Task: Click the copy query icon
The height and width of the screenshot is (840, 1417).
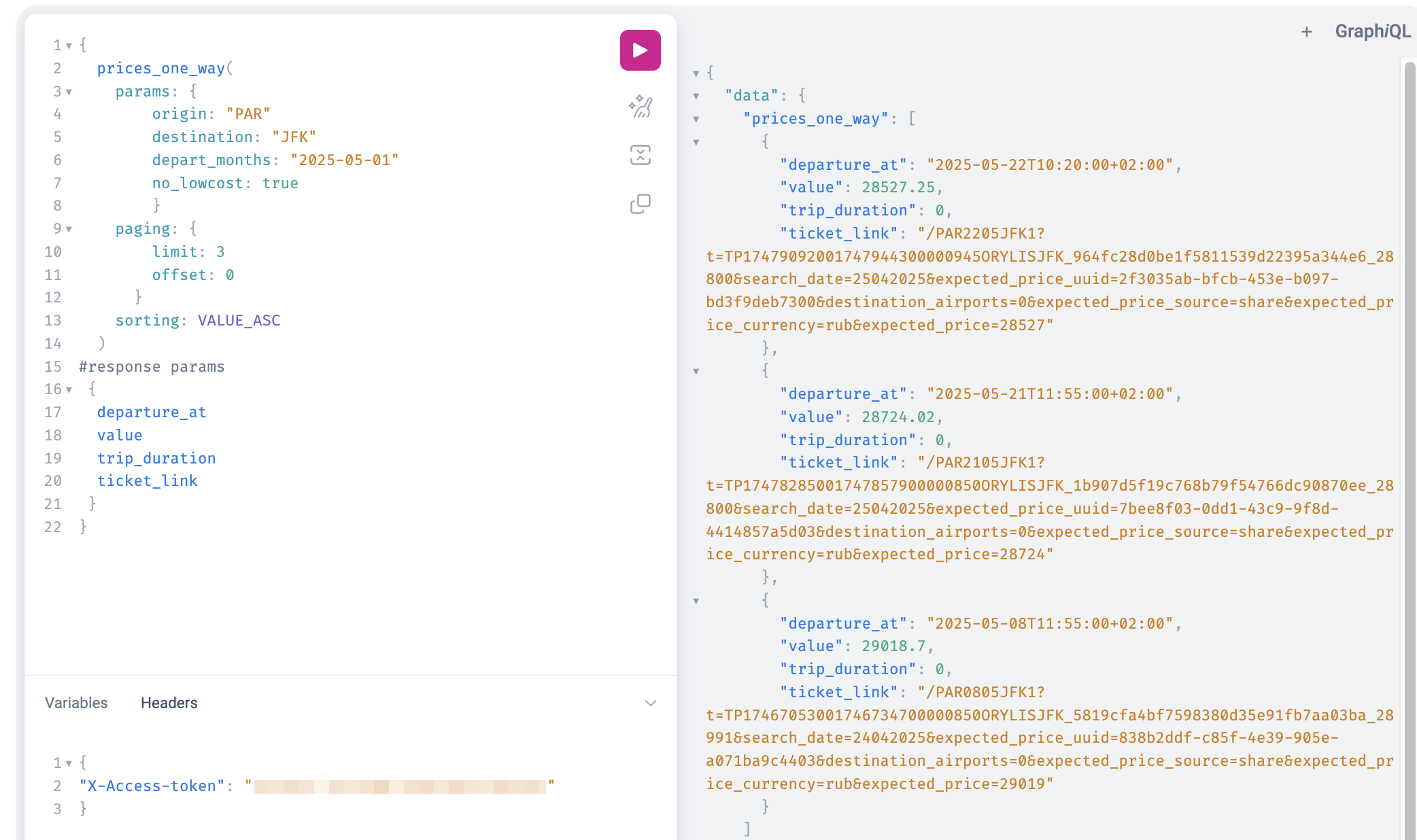Action: [x=640, y=204]
